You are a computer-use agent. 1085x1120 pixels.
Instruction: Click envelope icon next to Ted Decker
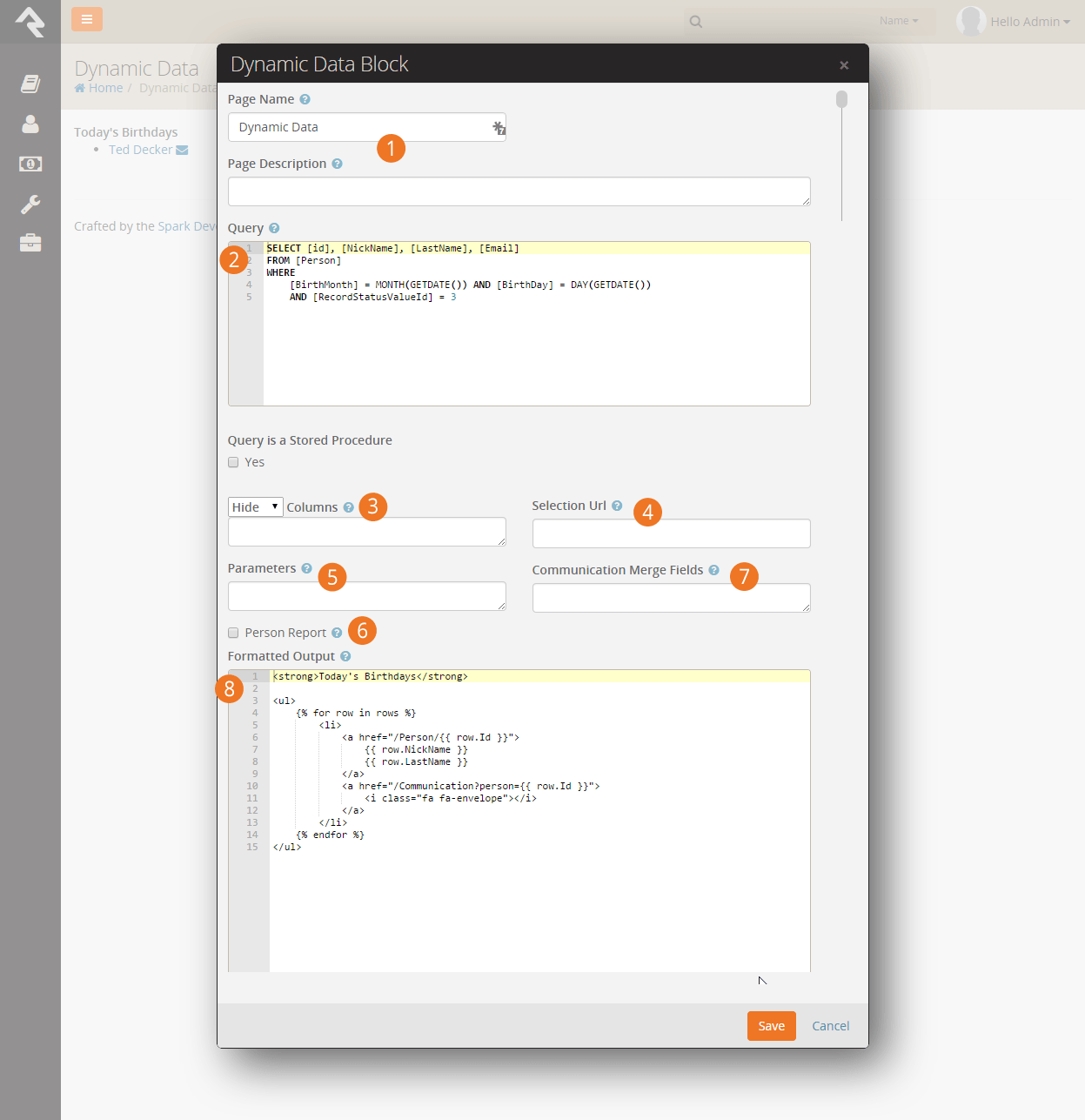[182, 150]
